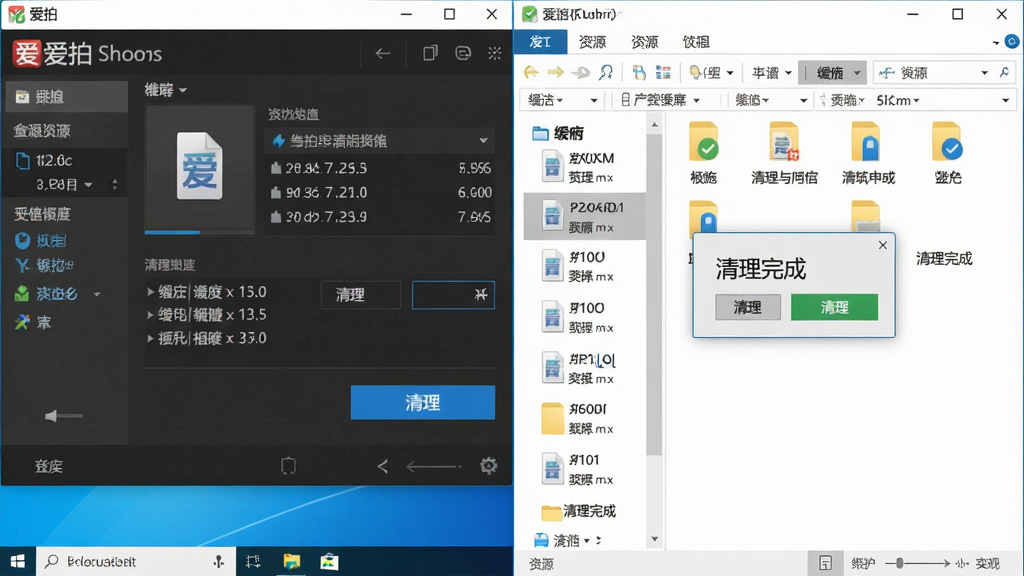Click the back arrow in Shoots header

coord(383,54)
